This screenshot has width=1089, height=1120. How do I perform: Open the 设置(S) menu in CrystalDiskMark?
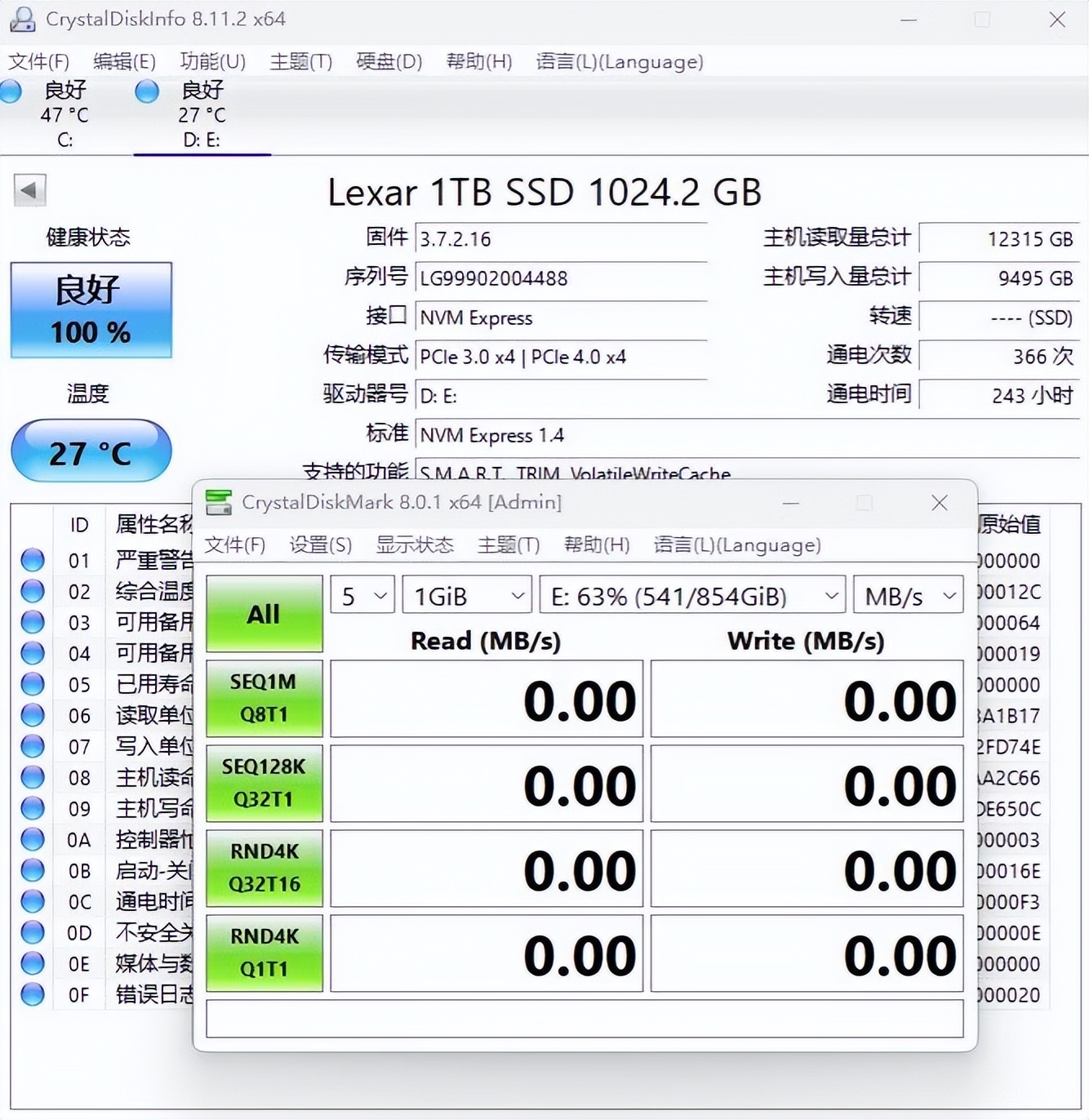[x=320, y=544]
